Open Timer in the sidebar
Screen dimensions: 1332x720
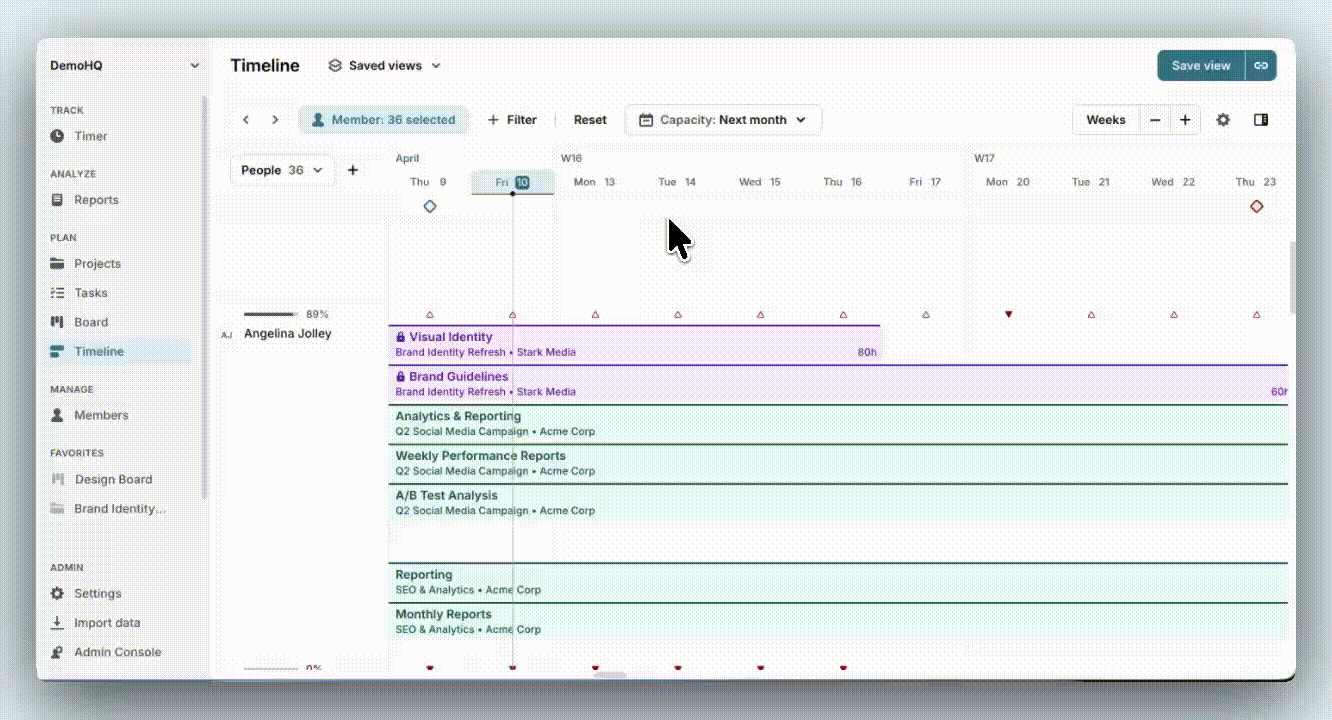[x=90, y=136]
